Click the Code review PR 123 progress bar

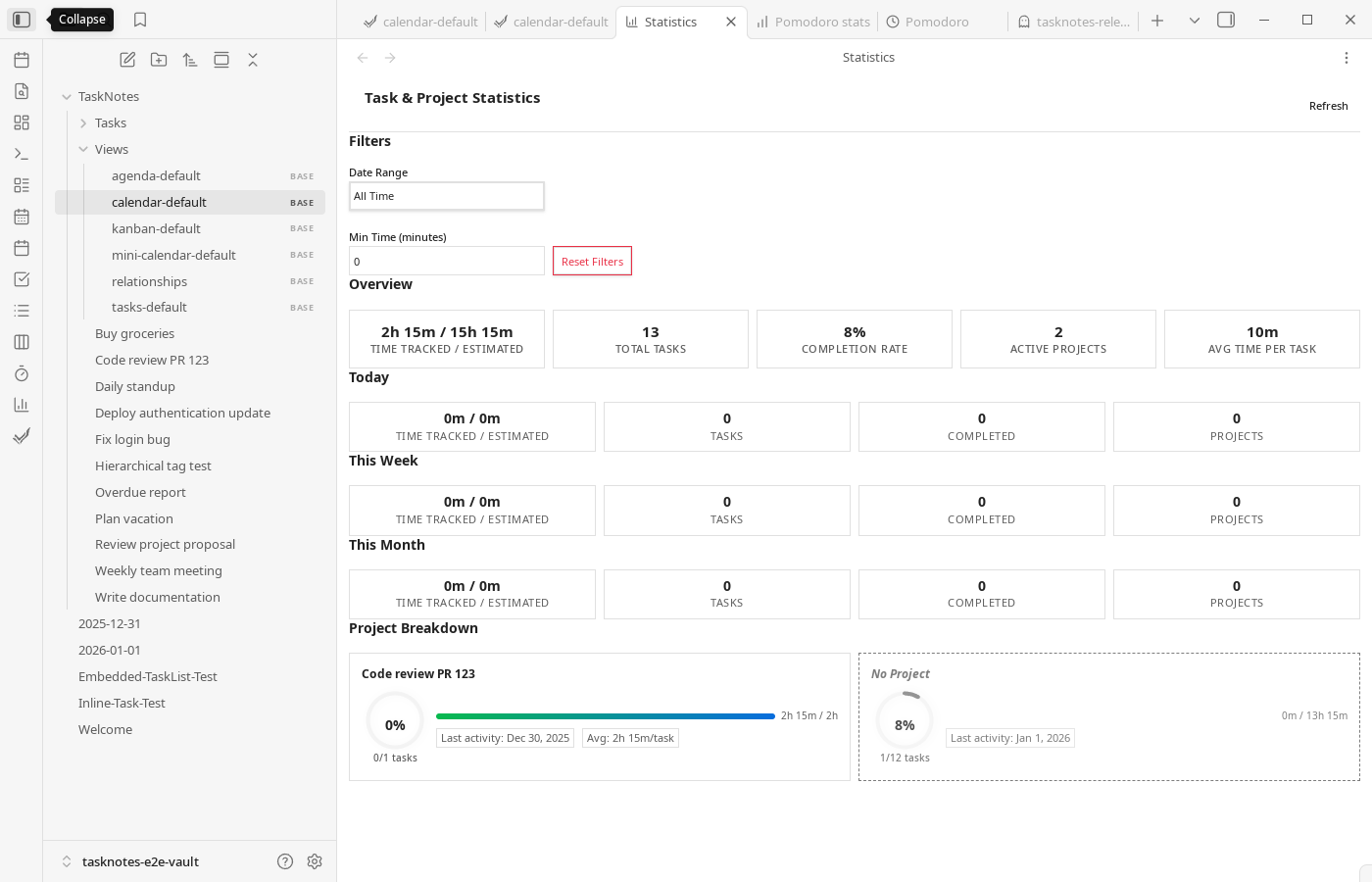tap(605, 715)
